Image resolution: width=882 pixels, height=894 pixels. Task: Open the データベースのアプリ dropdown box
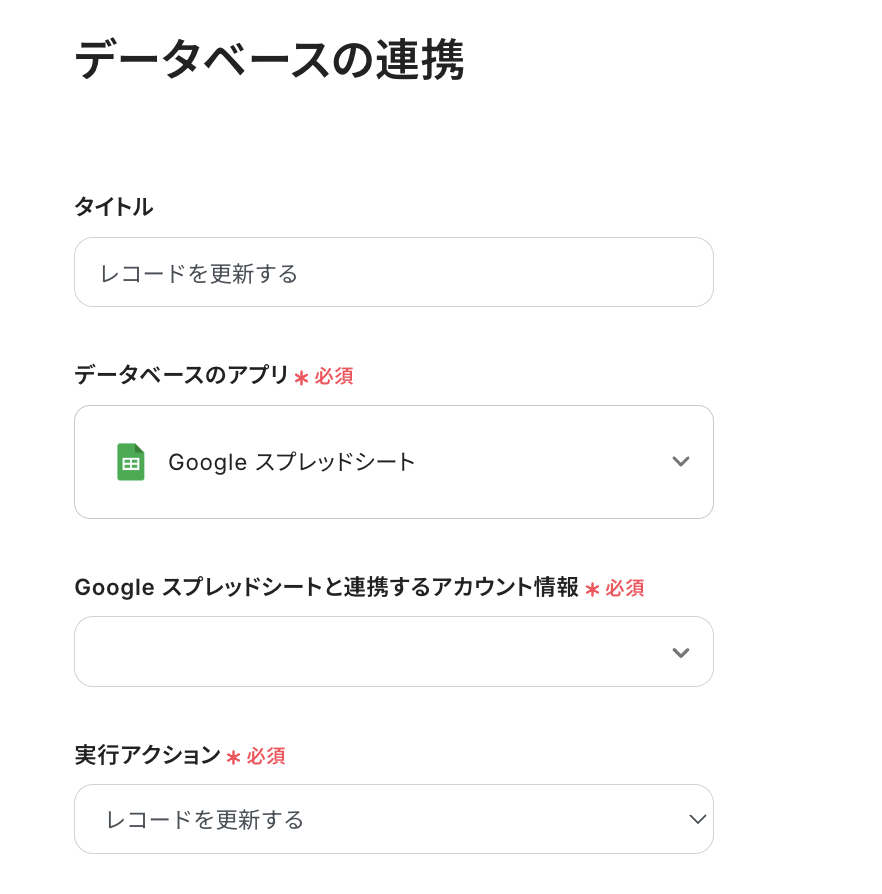(x=393, y=462)
